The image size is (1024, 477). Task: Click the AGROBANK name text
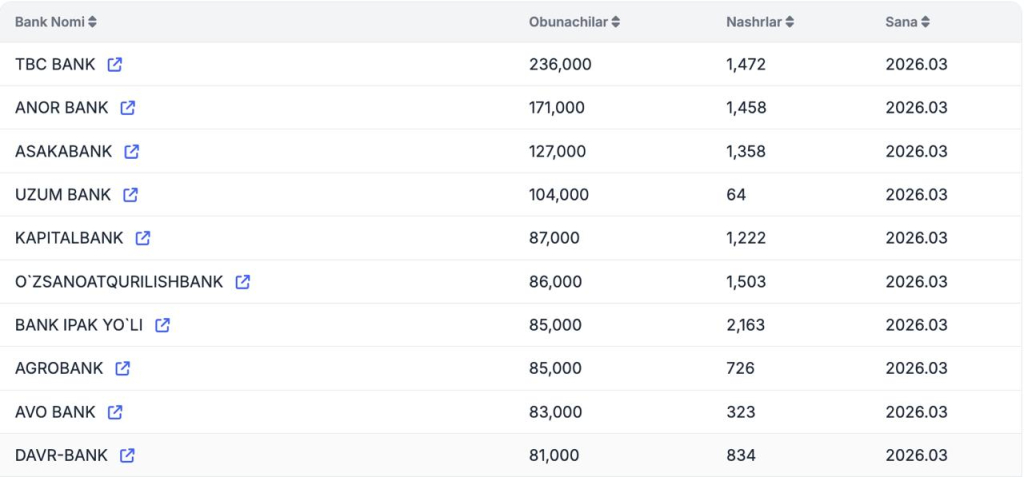[59, 368]
